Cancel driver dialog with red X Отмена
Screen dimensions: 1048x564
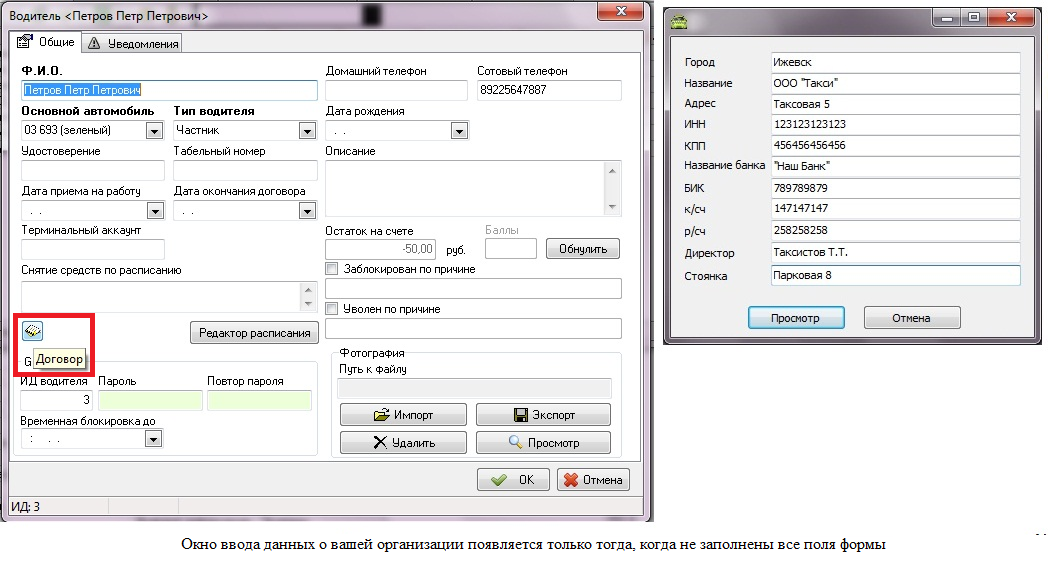tap(593, 480)
